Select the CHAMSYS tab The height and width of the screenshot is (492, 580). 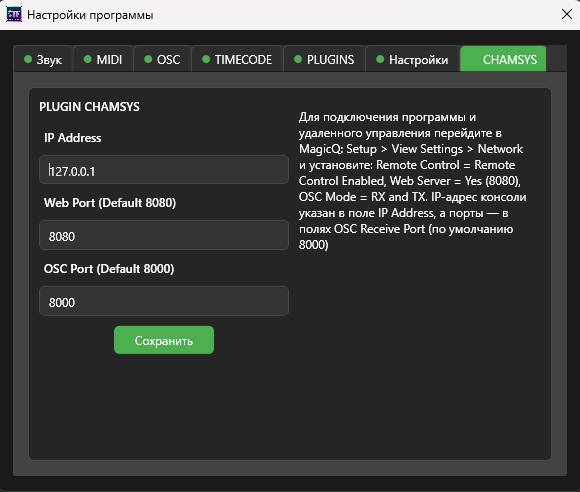pos(503,59)
